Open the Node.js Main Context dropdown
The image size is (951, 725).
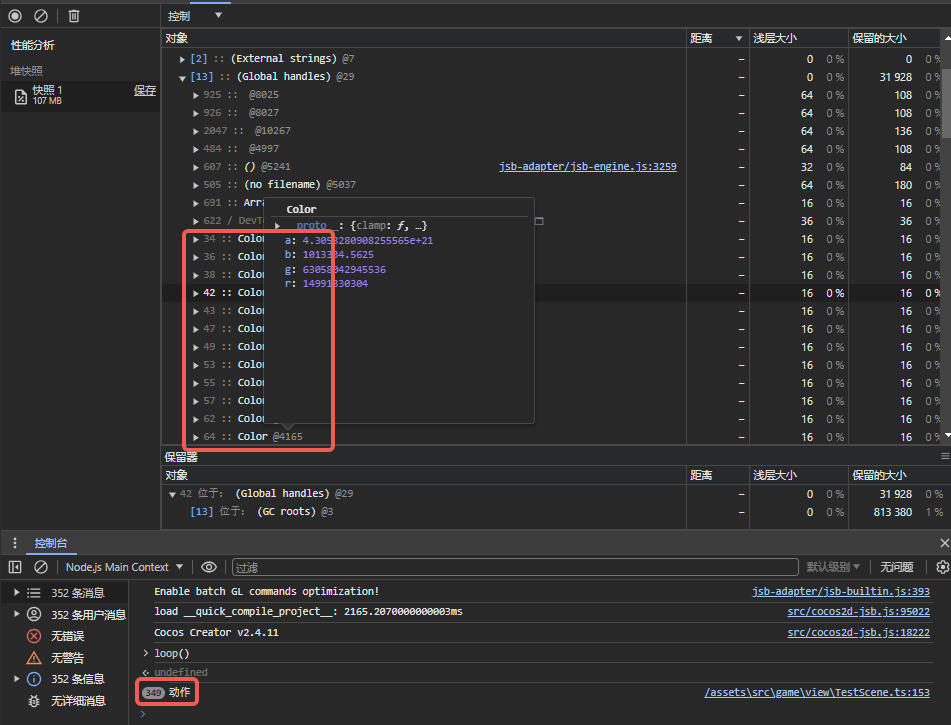(x=124, y=567)
